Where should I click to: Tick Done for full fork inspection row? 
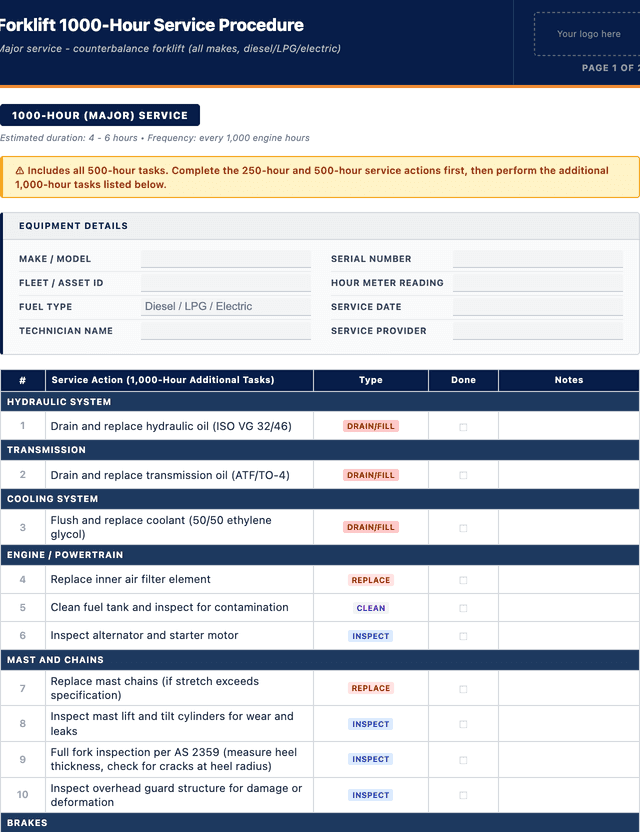(463, 760)
